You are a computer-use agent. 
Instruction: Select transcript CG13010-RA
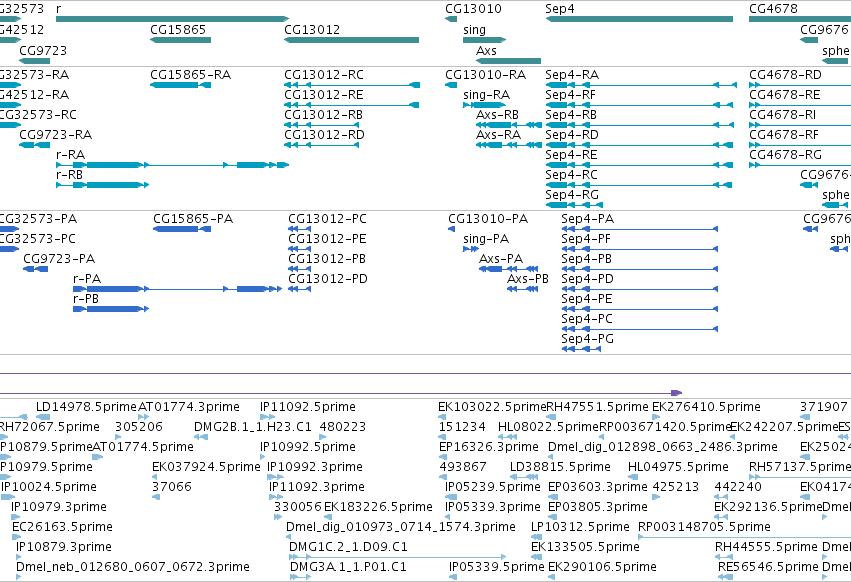451,85
